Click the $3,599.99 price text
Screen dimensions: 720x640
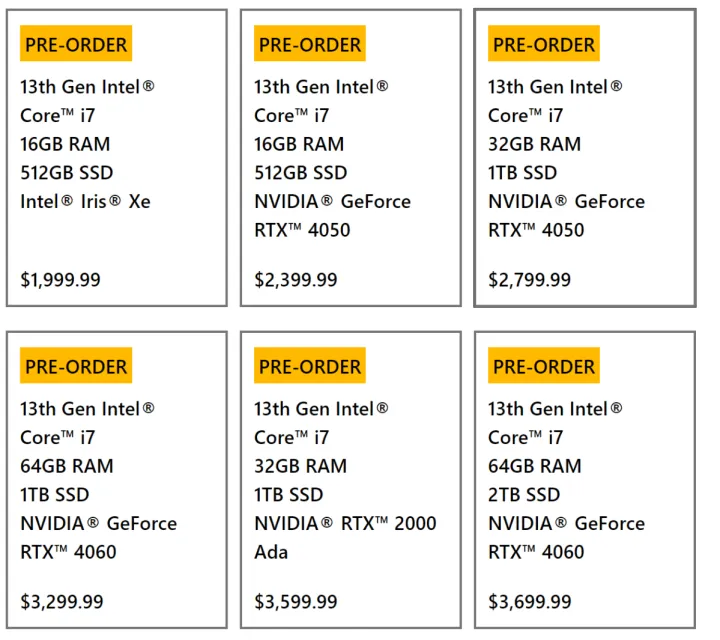point(295,602)
